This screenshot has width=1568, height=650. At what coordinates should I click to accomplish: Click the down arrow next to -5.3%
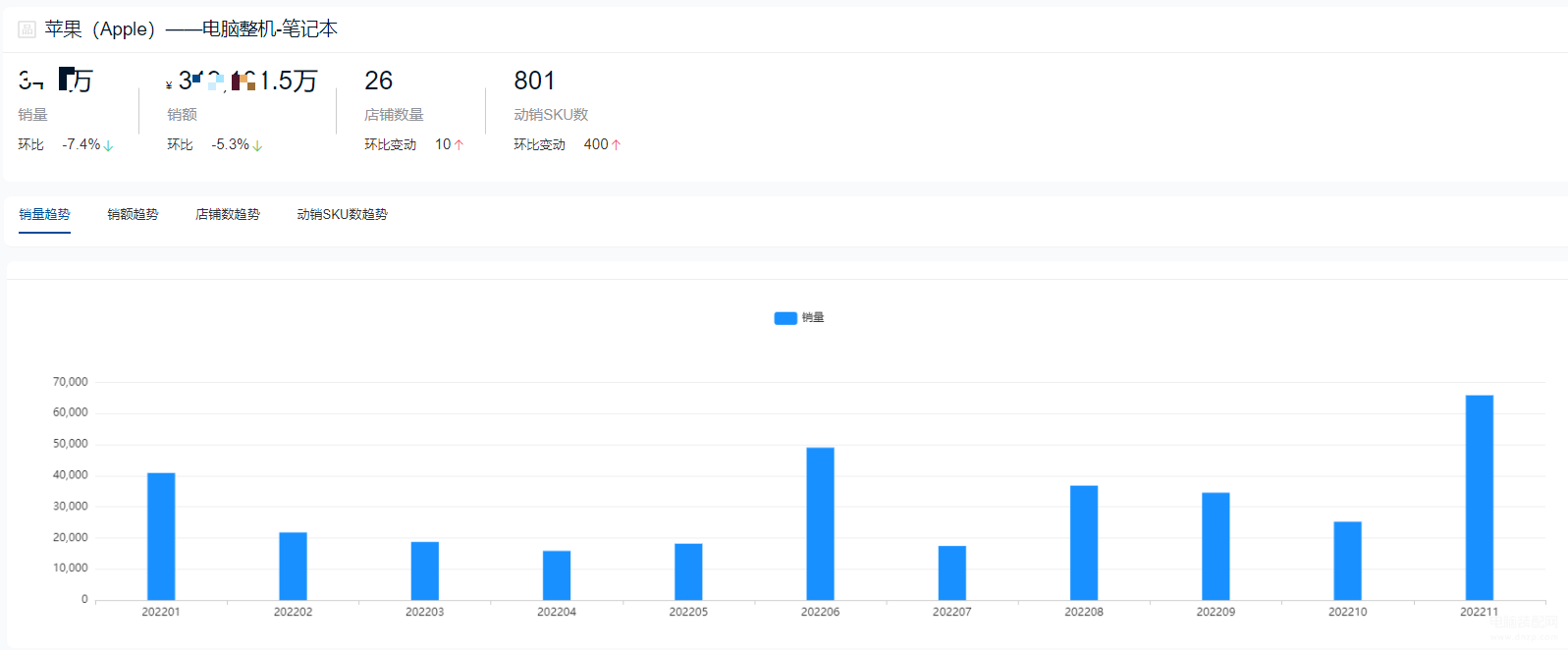tap(257, 146)
